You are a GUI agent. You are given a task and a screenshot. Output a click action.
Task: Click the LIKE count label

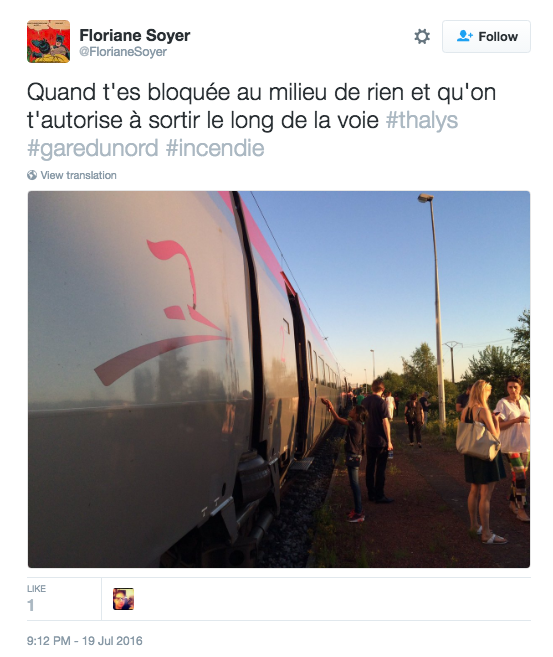coord(36,589)
